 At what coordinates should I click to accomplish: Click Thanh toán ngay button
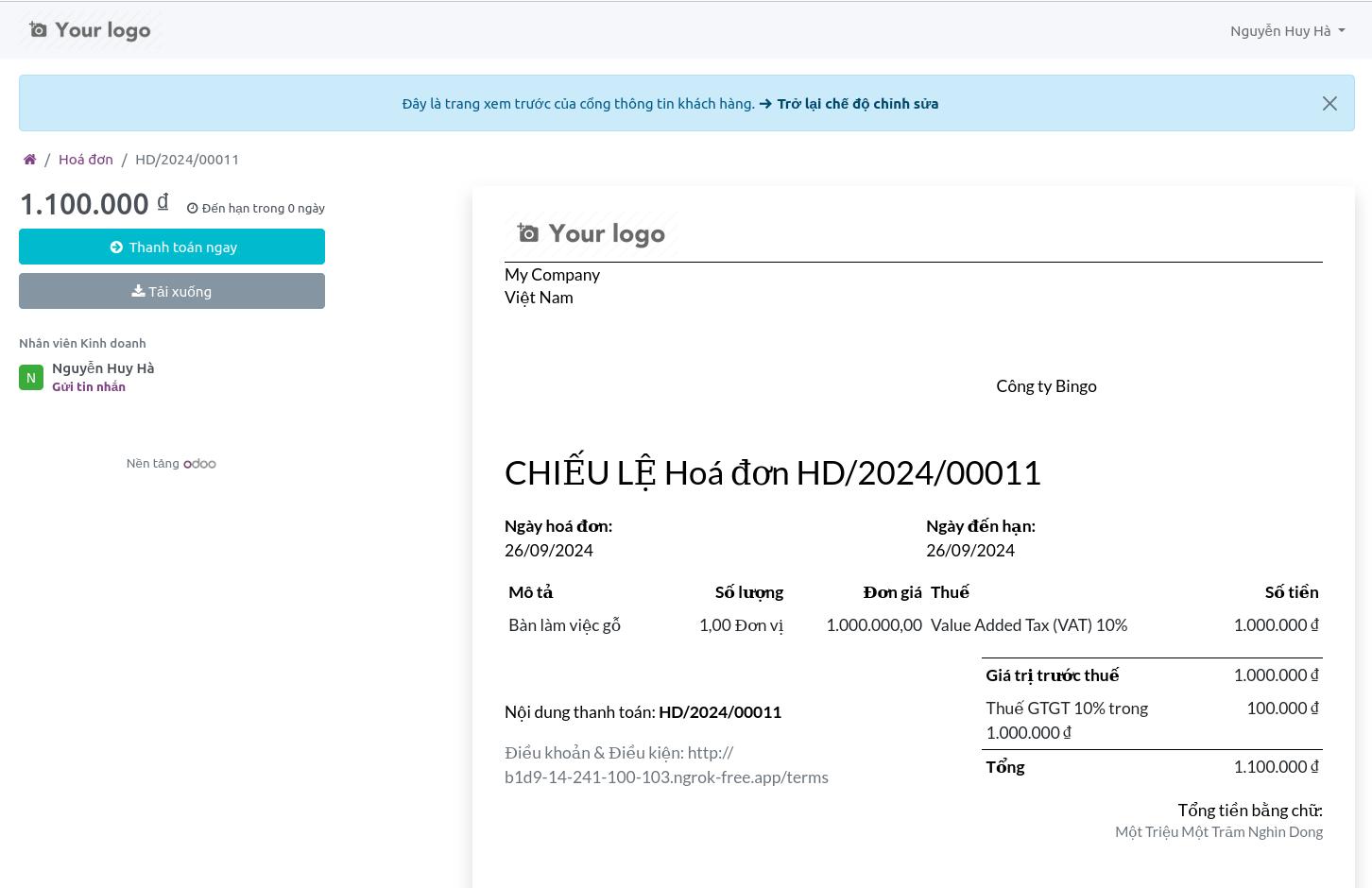coord(172,247)
